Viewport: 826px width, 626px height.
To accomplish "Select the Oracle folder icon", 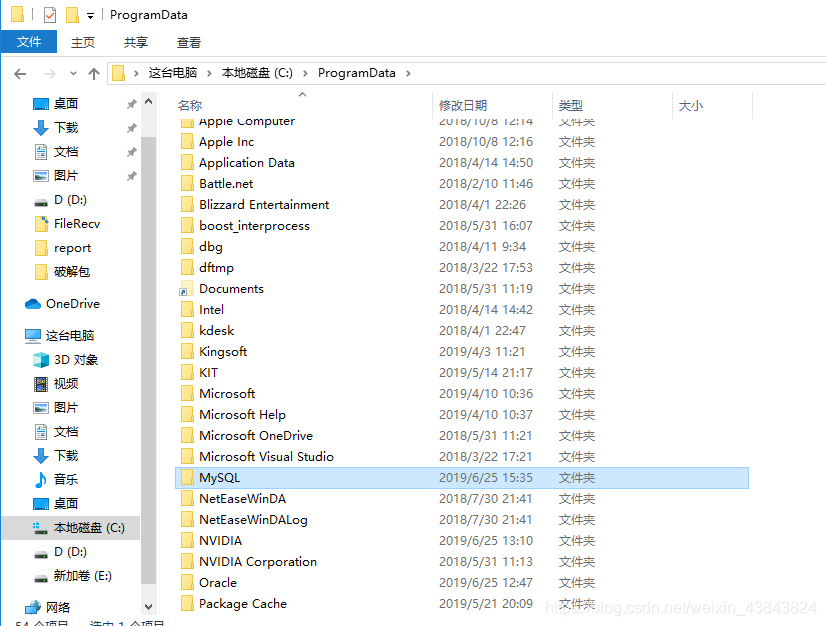I will 186,583.
